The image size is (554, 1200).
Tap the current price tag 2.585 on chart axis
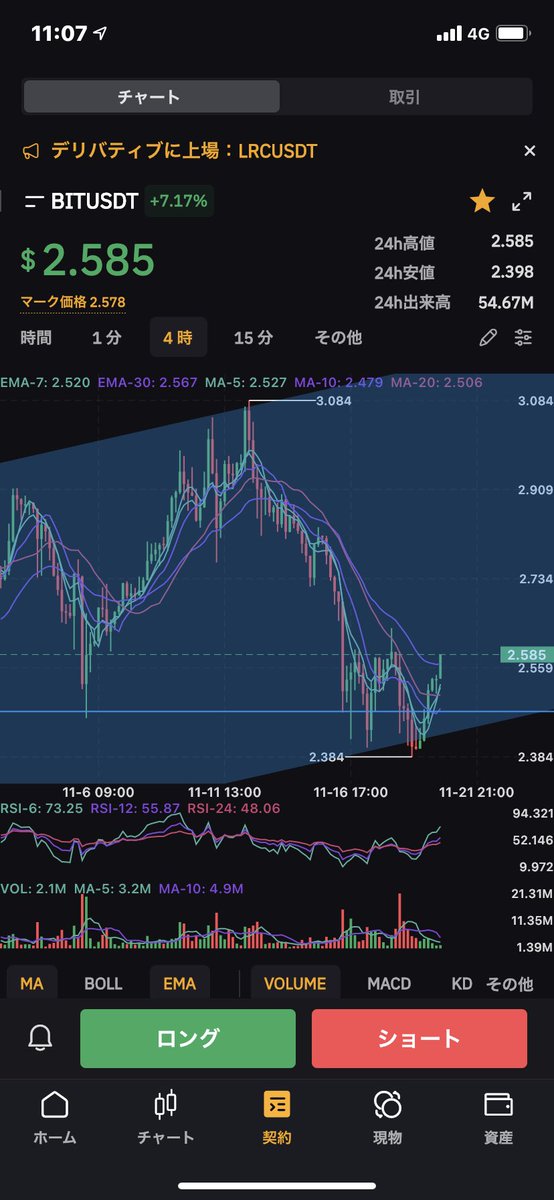(526, 654)
